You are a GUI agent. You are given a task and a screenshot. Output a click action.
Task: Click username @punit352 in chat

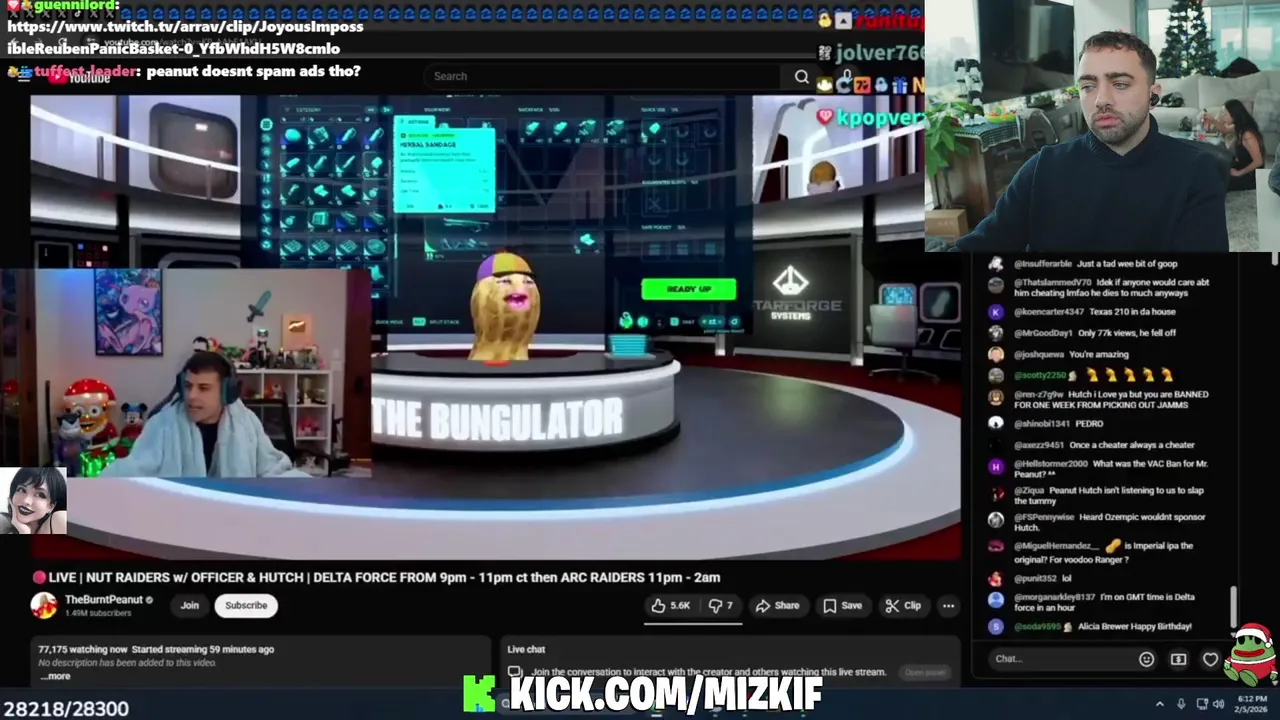(1035, 578)
